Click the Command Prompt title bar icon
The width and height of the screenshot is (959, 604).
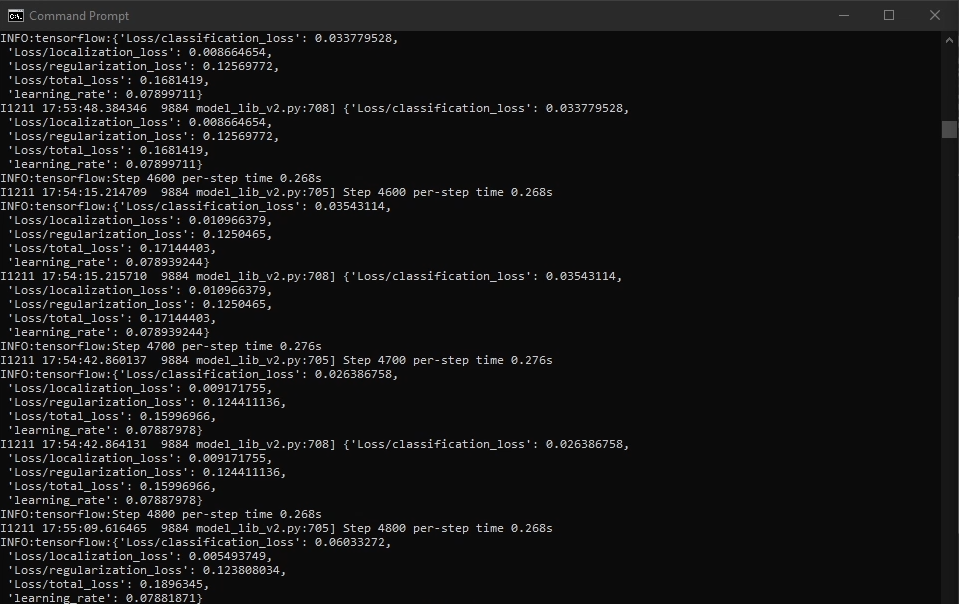click(x=16, y=16)
